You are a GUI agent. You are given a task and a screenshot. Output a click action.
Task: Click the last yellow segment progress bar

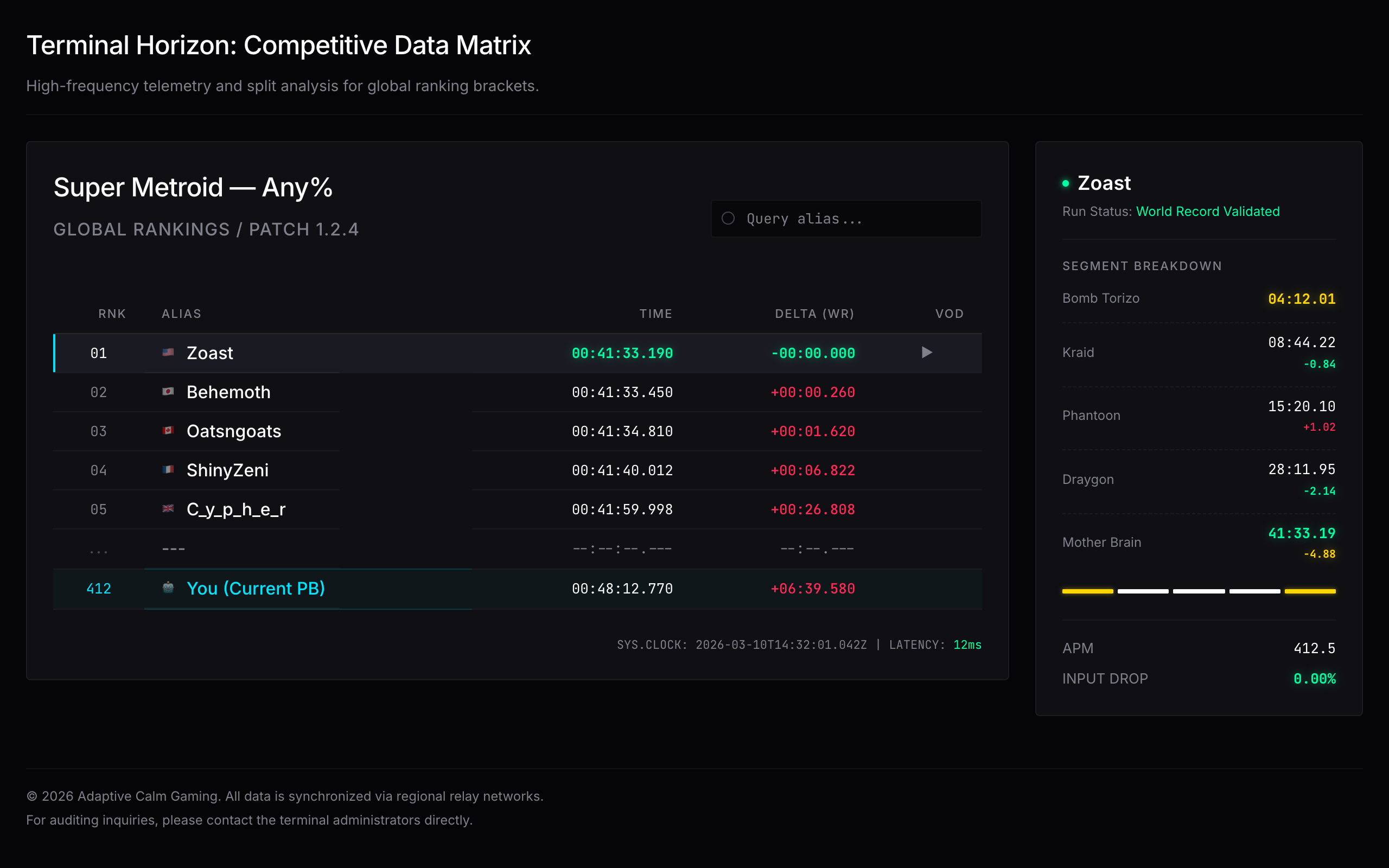click(1310, 591)
